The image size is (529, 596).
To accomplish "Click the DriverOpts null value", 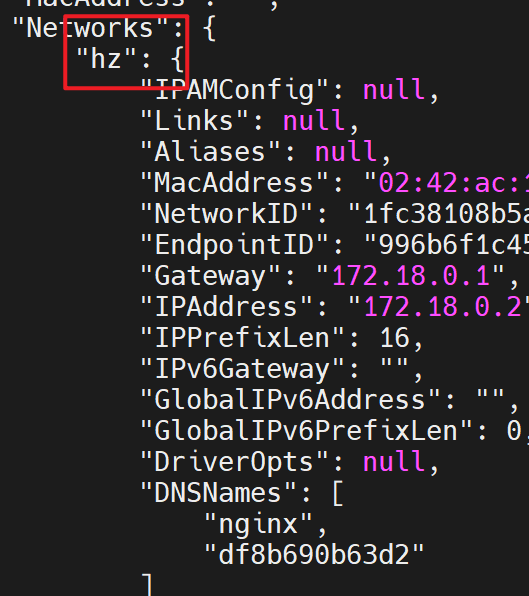I will point(394,462).
